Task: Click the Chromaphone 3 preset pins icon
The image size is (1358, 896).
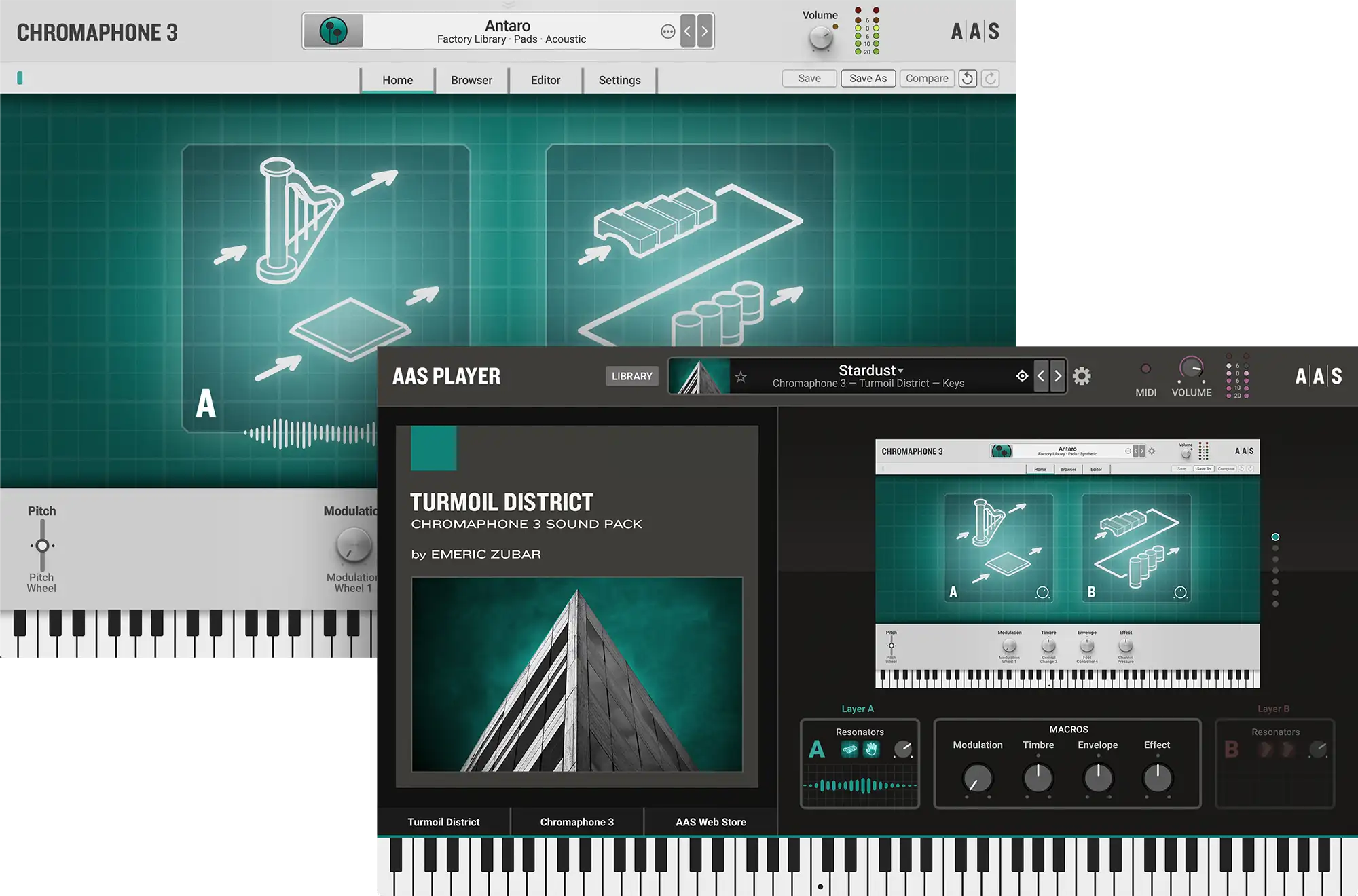Action: 333,31
